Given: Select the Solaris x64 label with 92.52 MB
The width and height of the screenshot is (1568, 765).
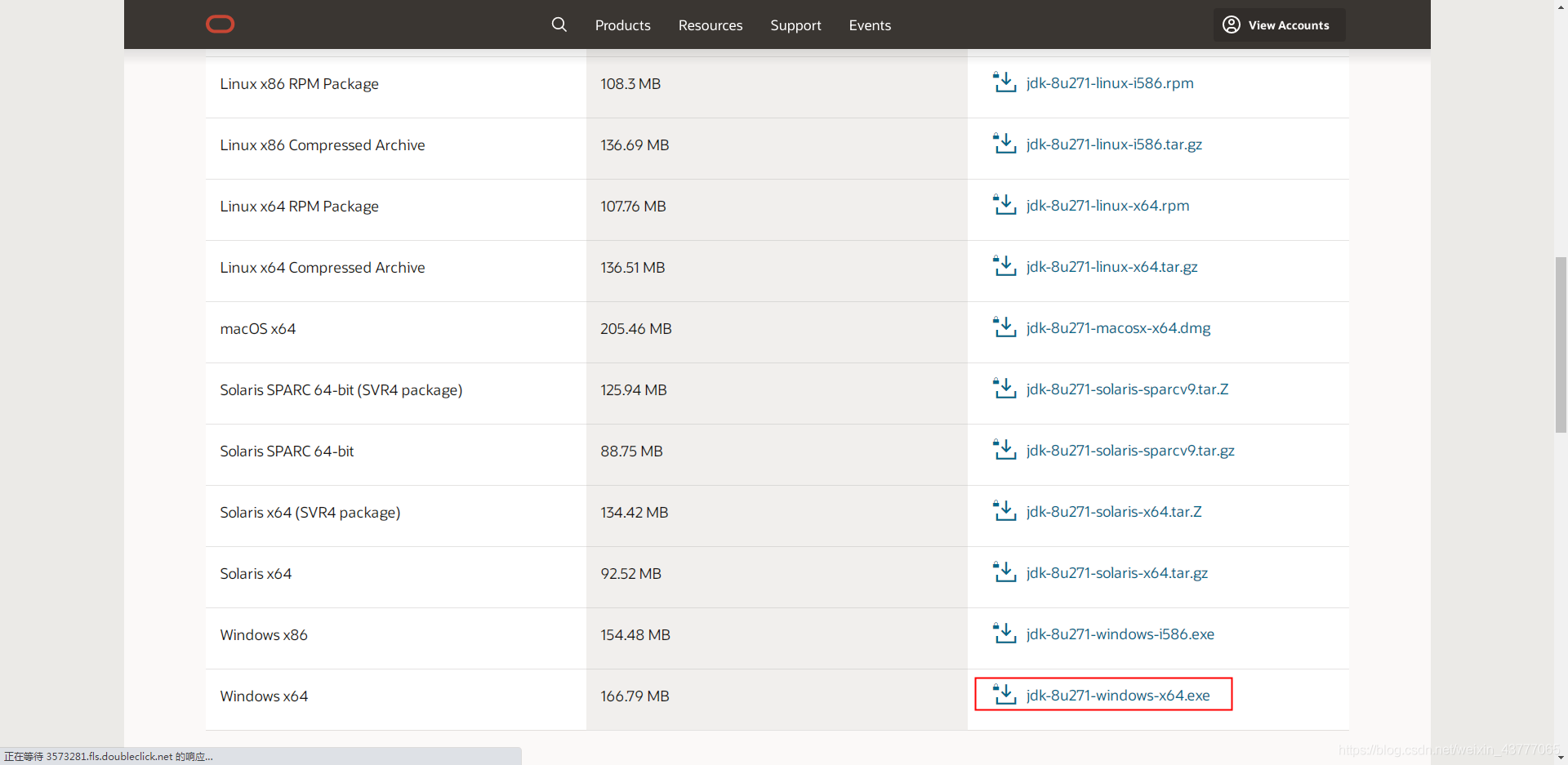Looking at the screenshot, I should (256, 574).
